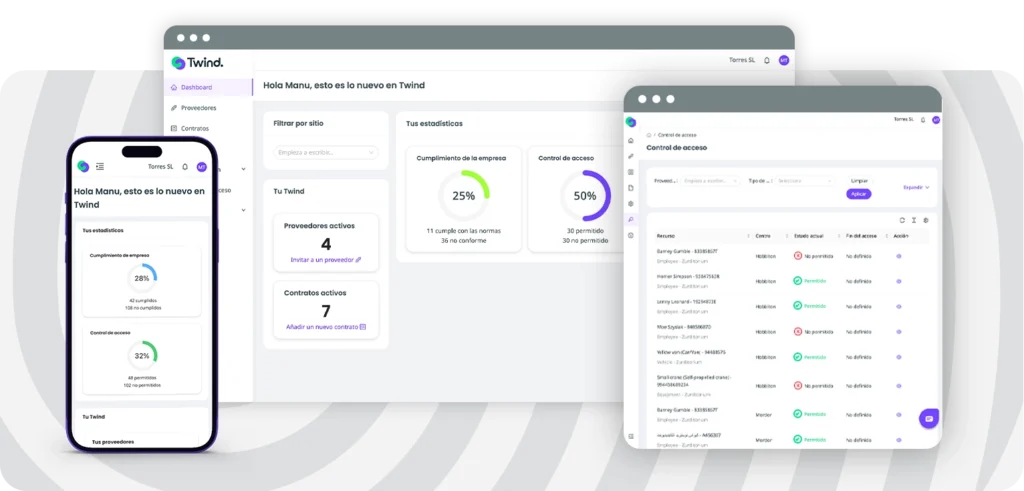Open the round icon below the key in access sidebar
1024x491 pixels.
point(630,235)
